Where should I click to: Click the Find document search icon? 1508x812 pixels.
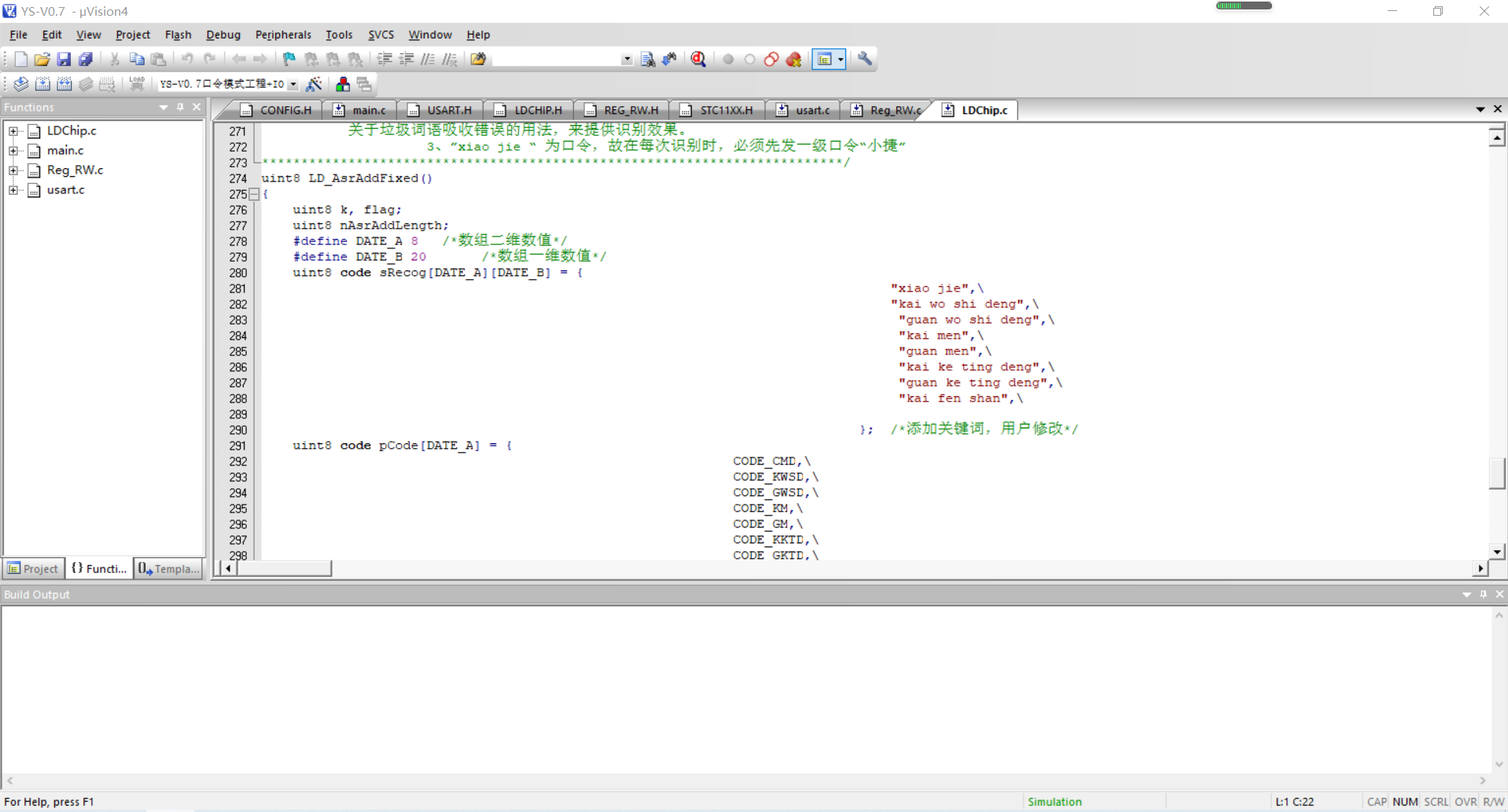click(648, 59)
